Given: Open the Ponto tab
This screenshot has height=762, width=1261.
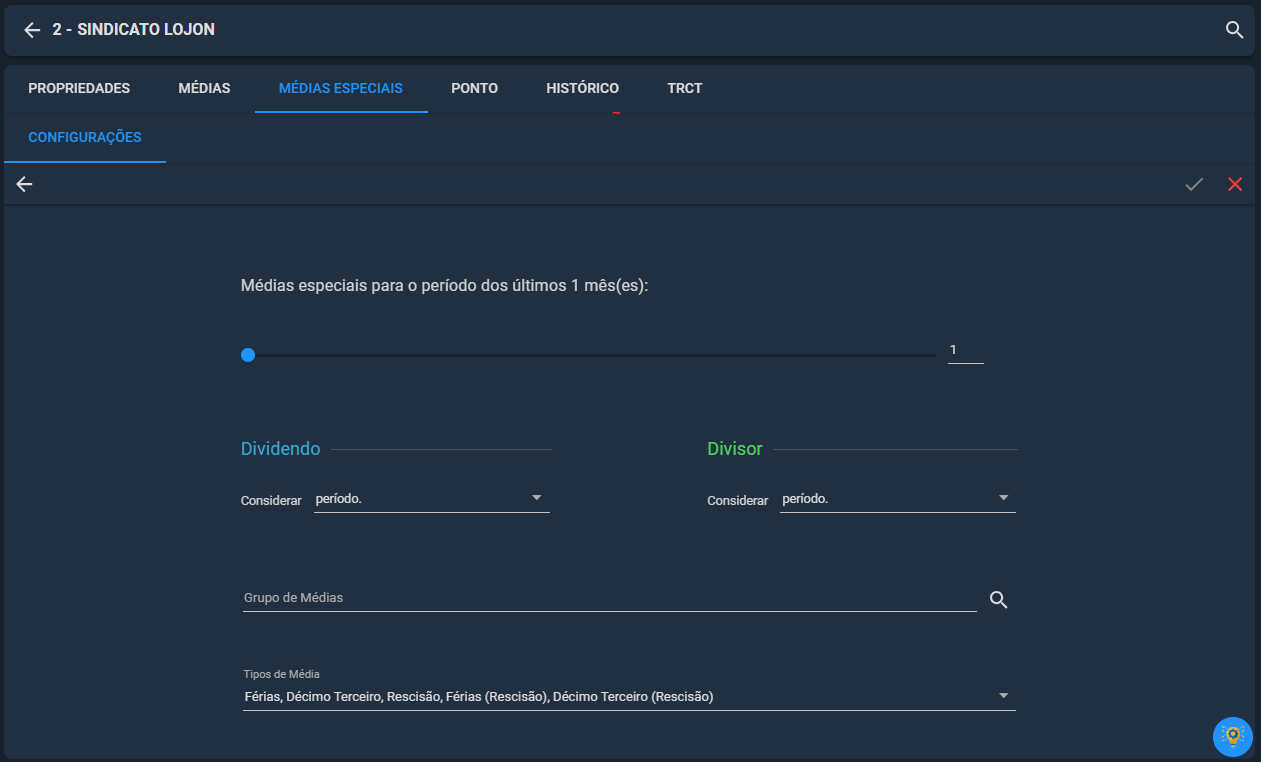Looking at the screenshot, I should click(474, 89).
